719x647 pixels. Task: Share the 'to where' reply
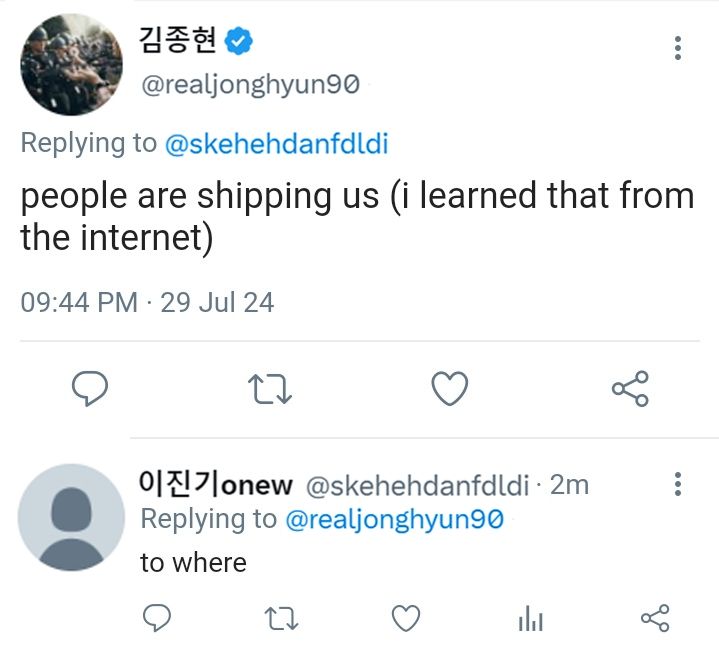pos(655,618)
